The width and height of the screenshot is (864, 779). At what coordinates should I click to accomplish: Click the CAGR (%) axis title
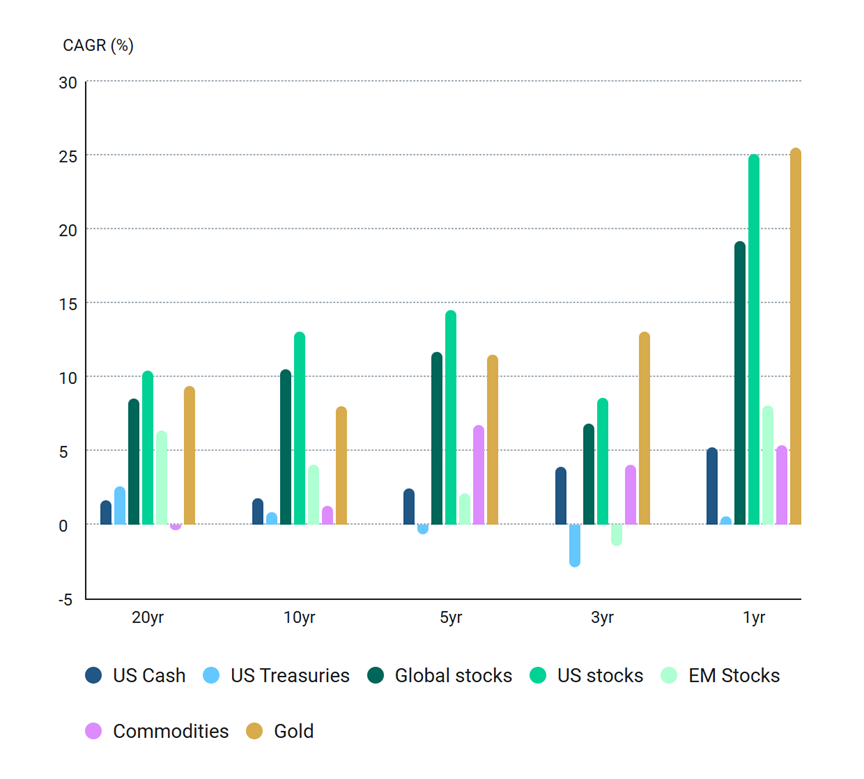pos(98,45)
